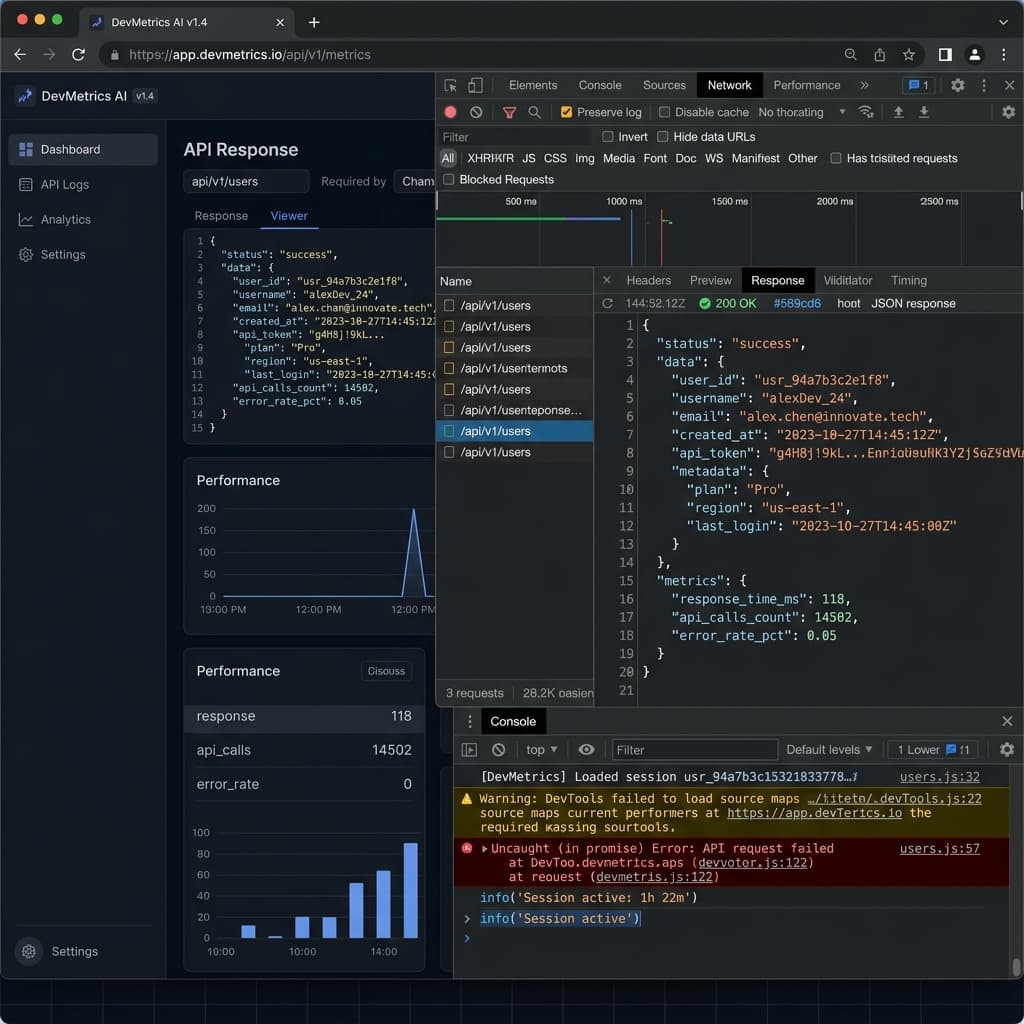Viewport: 1024px width, 1024px height.
Task: Open a new browser tab
Action: pyautogui.click(x=314, y=22)
